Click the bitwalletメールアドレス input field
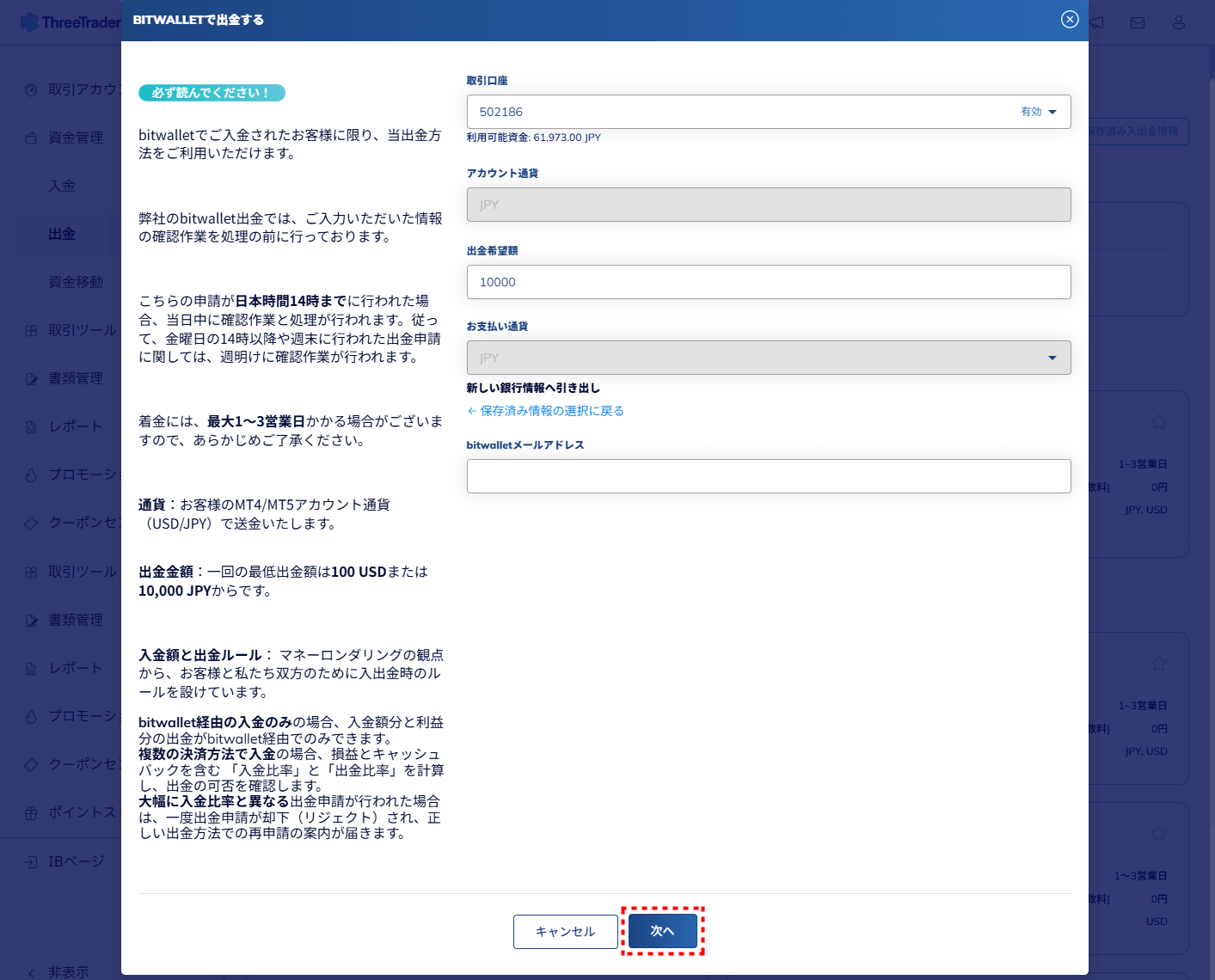Image resolution: width=1215 pixels, height=980 pixels. click(x=769, y=476)
